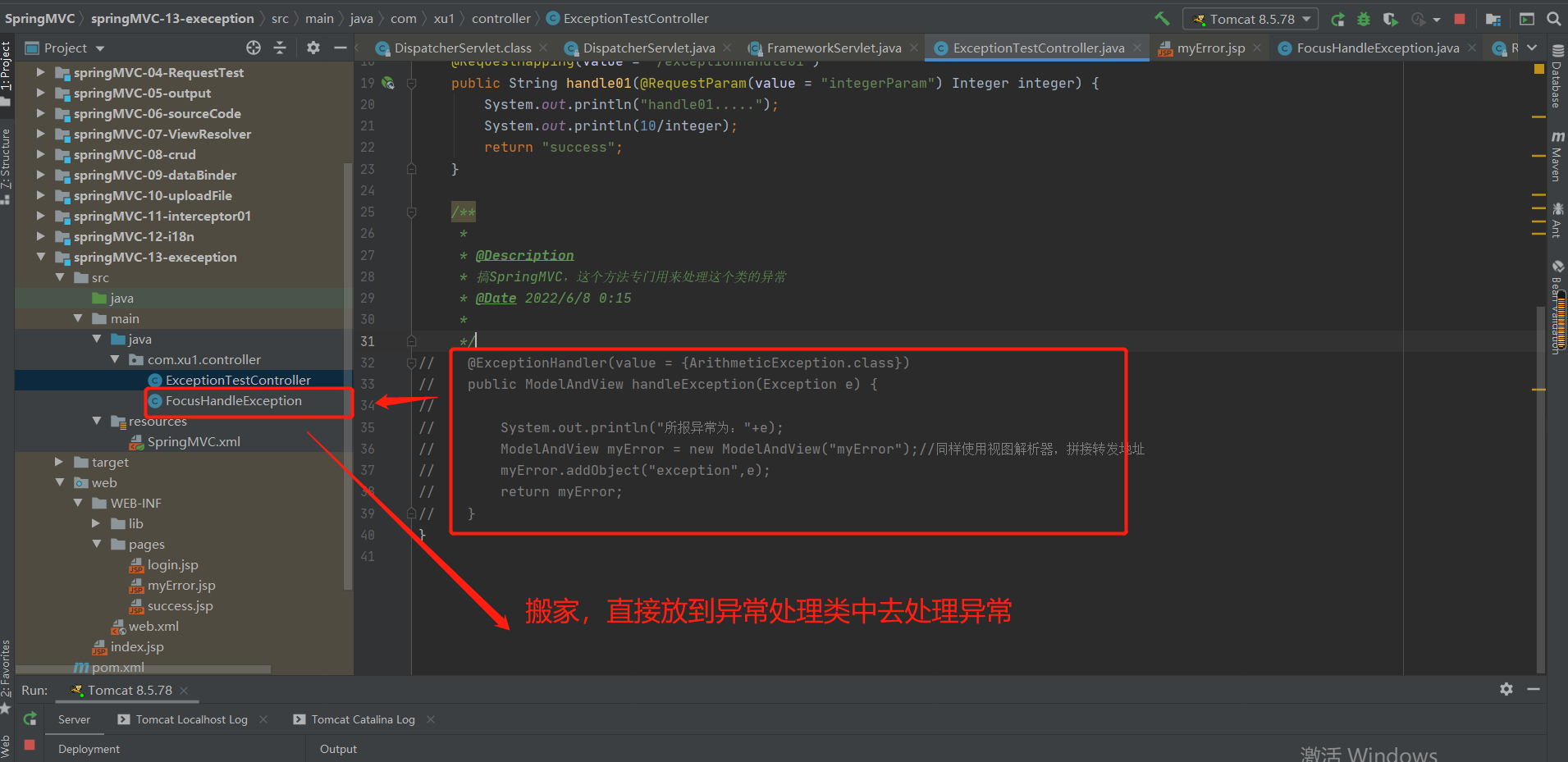Open the Ant tool window

(x=1556, y=220)
